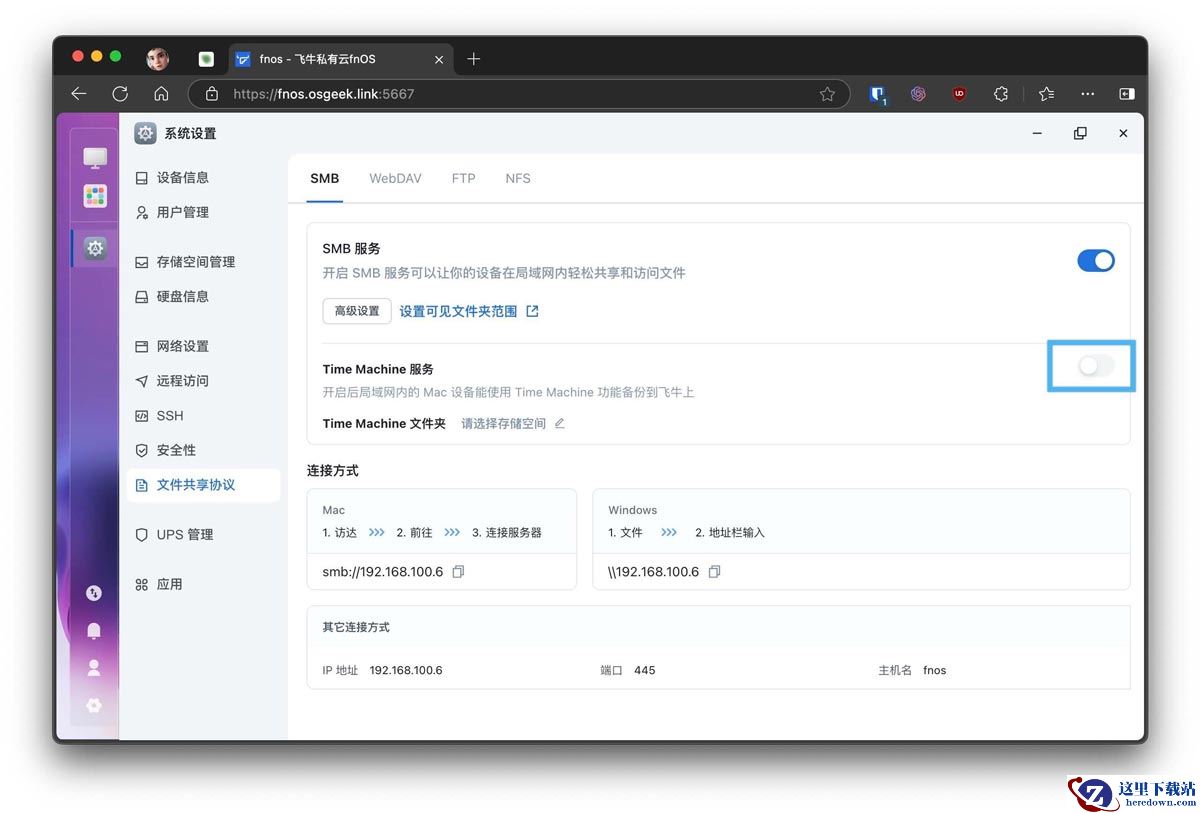This screenshot has width=1200, height=813.
Task: Open the browser more options menu
Action: pyautogui.click(x=1087, y=94)
